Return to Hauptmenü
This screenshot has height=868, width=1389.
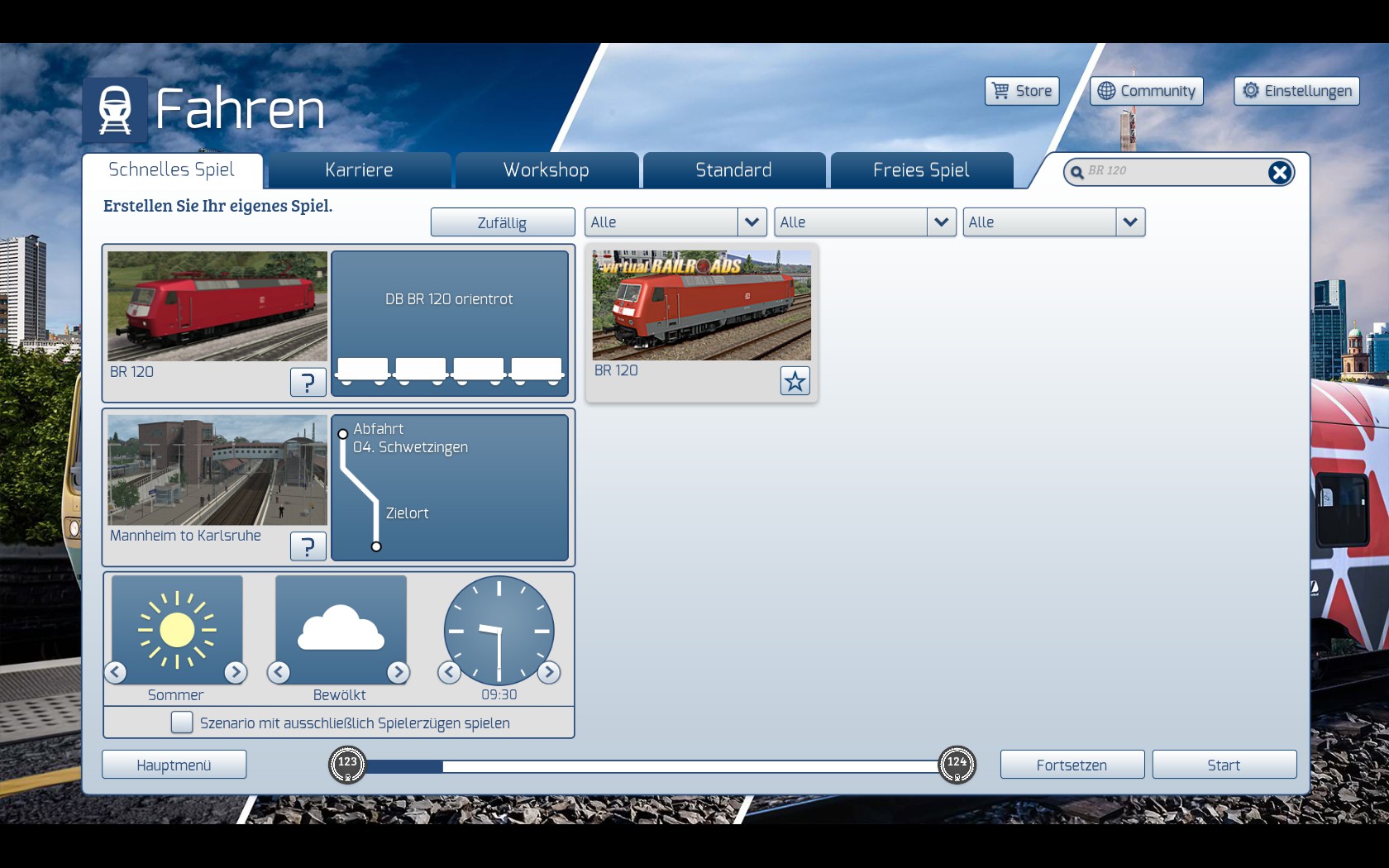[174, 765]
